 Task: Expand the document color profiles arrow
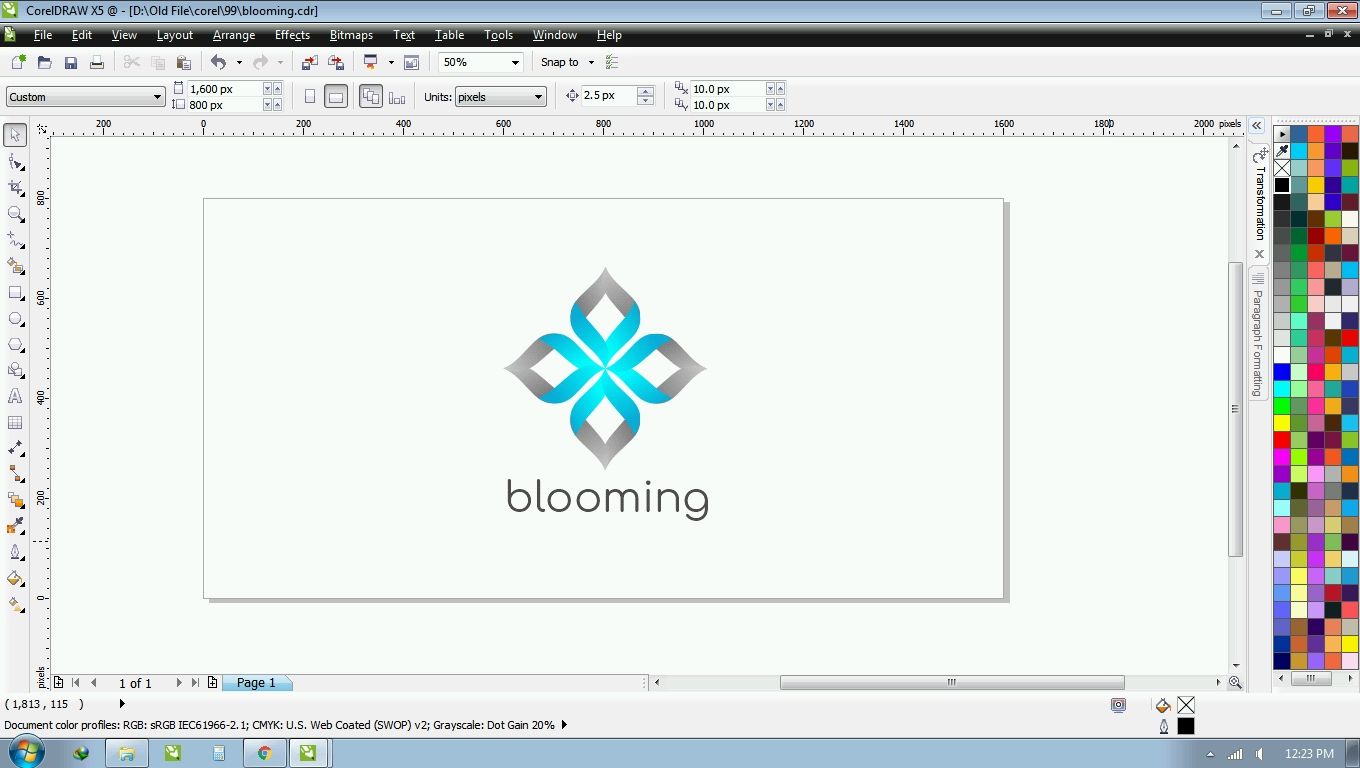(564, 725)
